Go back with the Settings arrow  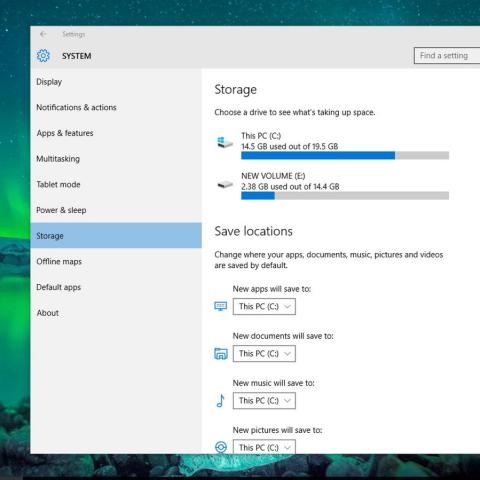[x=43, y=34]
